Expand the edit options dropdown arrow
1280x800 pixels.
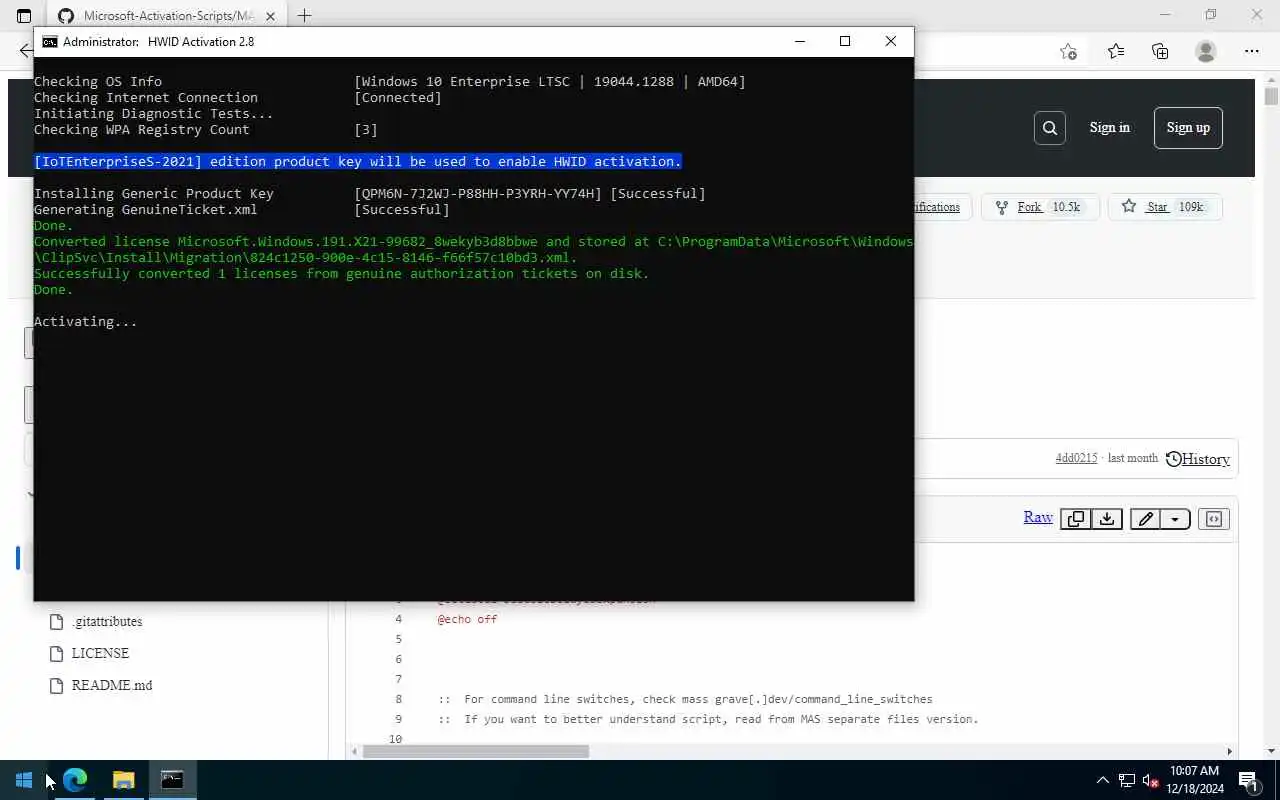click(x=1175, y=519)
